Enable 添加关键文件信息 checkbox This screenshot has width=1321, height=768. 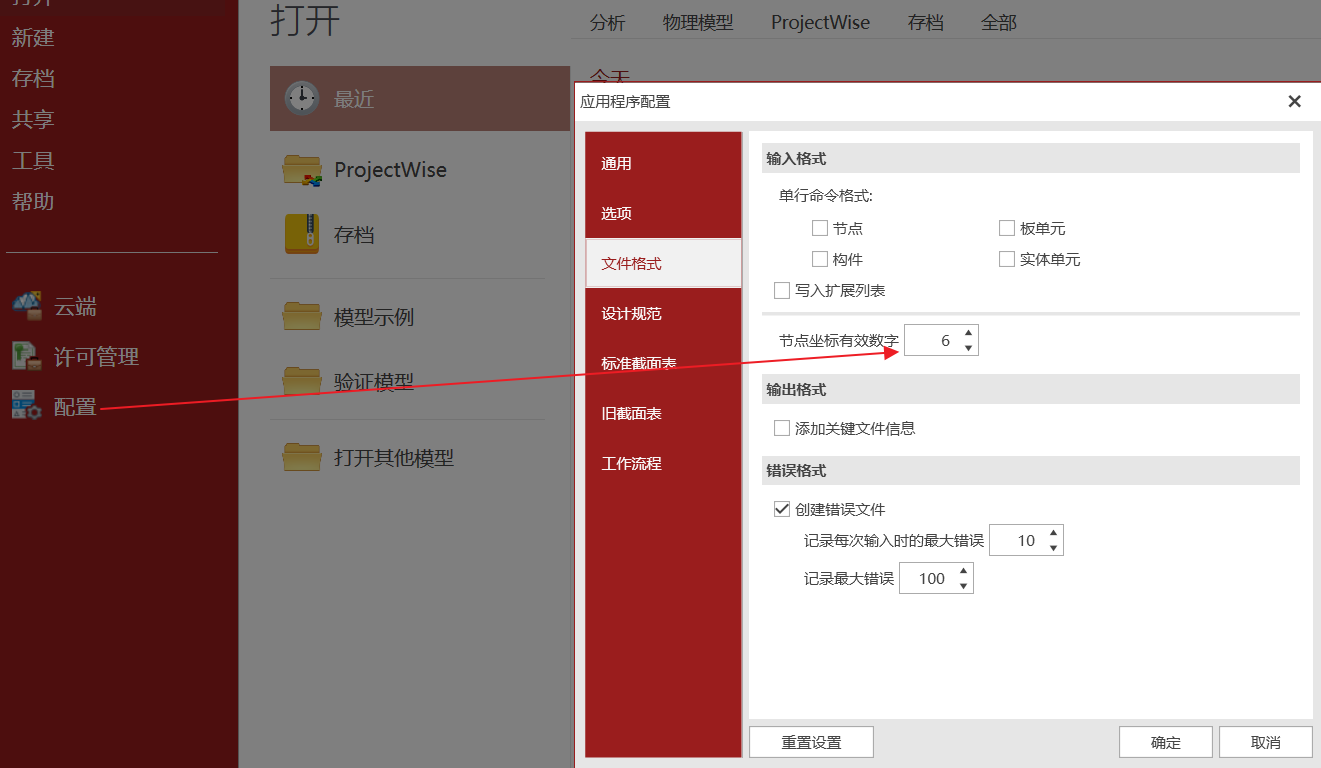tap(782, 429)
